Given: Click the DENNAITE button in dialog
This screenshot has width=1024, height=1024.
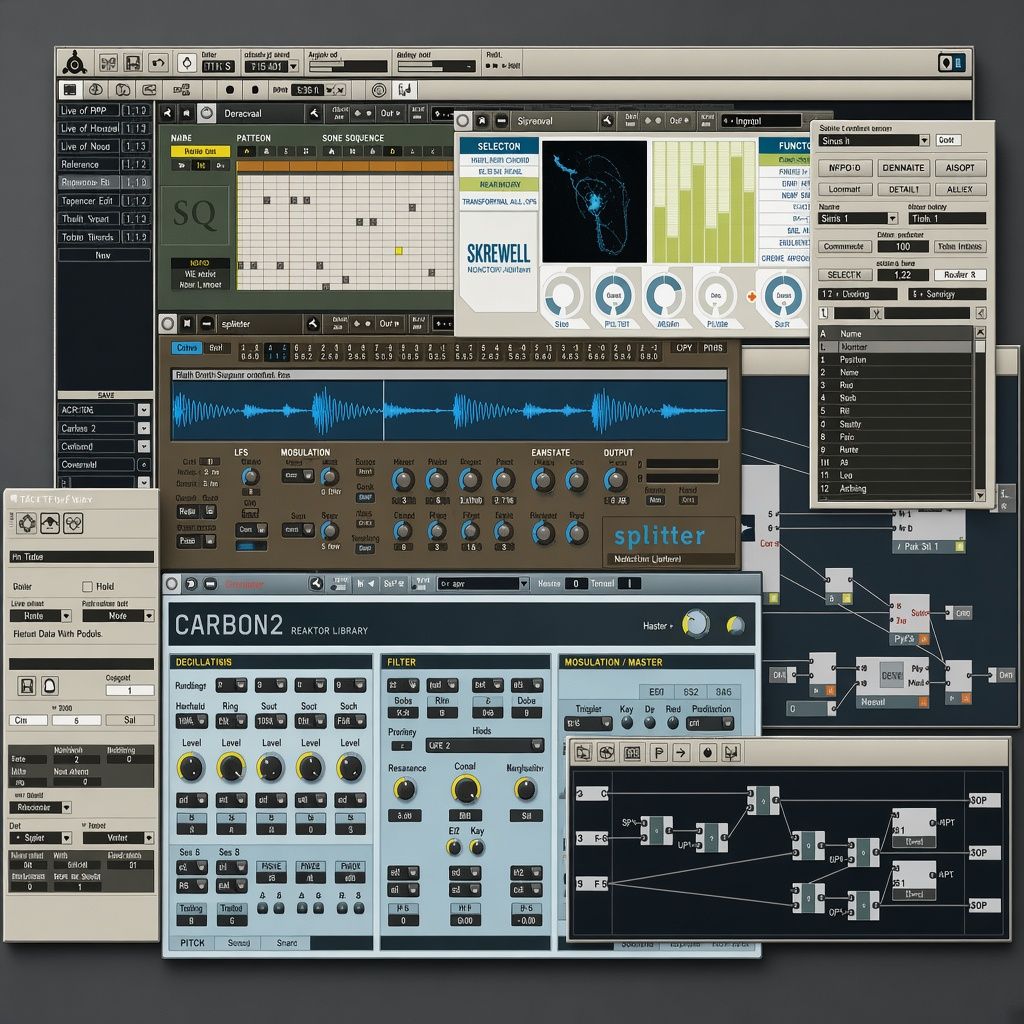Looking at the screenshot, I should pos(903,168).
